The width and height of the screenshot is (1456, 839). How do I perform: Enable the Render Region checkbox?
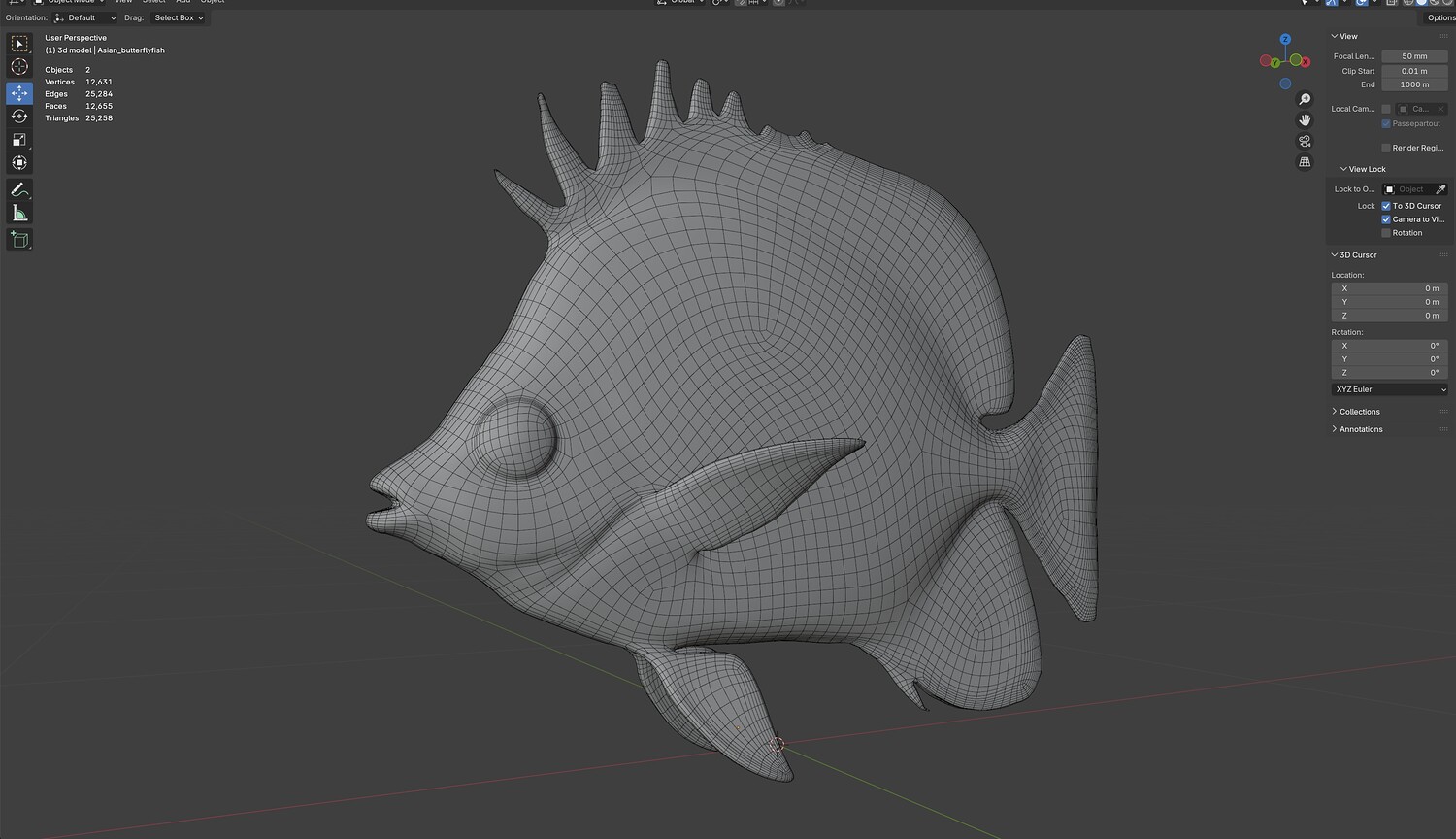pos(1386,148)
